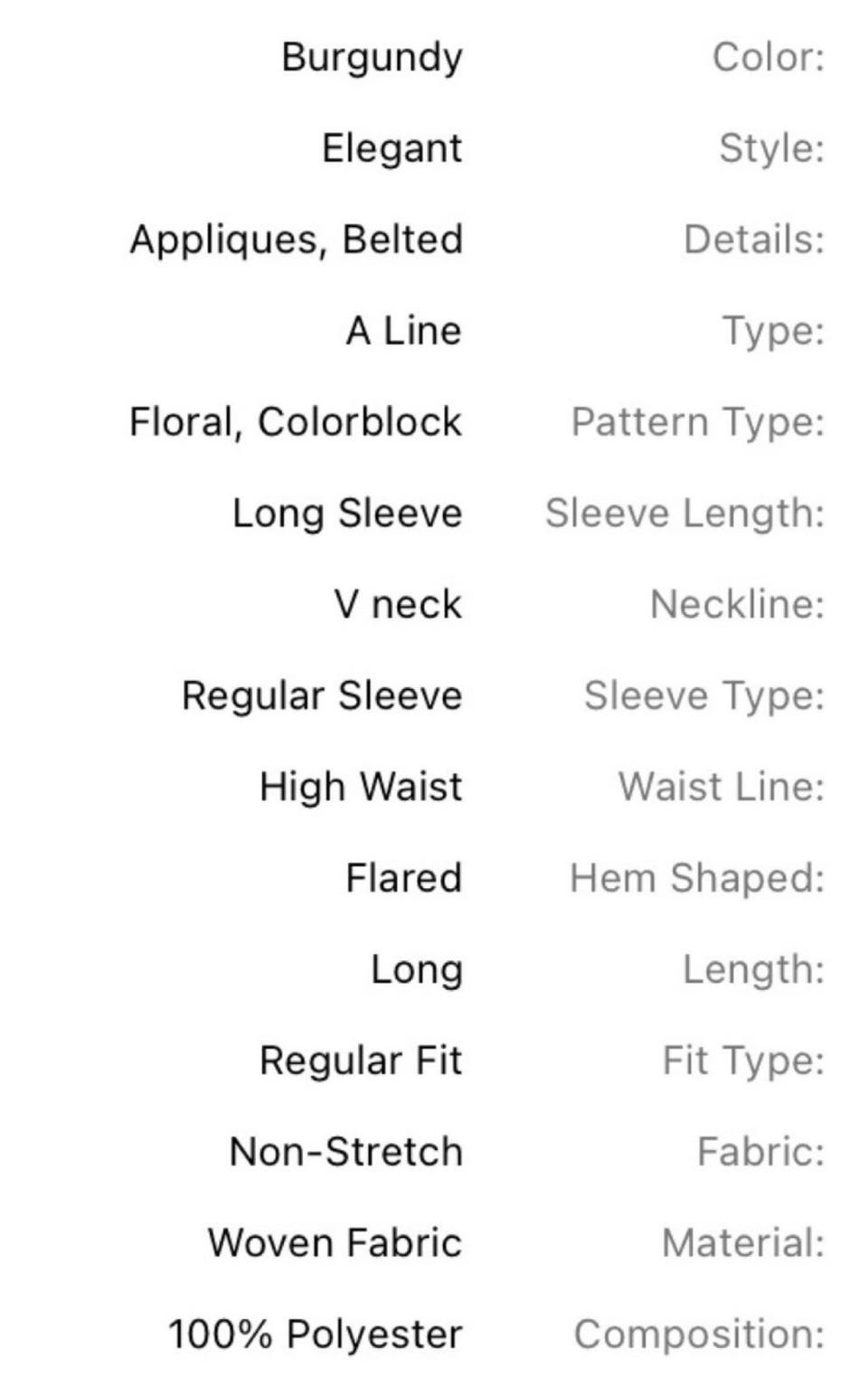
Task: Click the Style: label
Action: [x=772, y=148]
